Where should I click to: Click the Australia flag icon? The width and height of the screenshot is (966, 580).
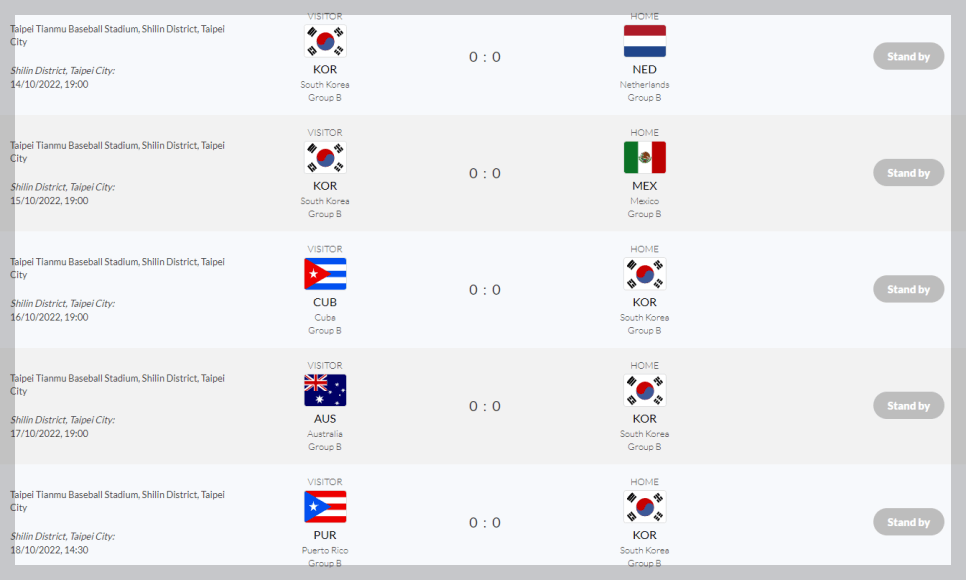(x=324, y=390)
